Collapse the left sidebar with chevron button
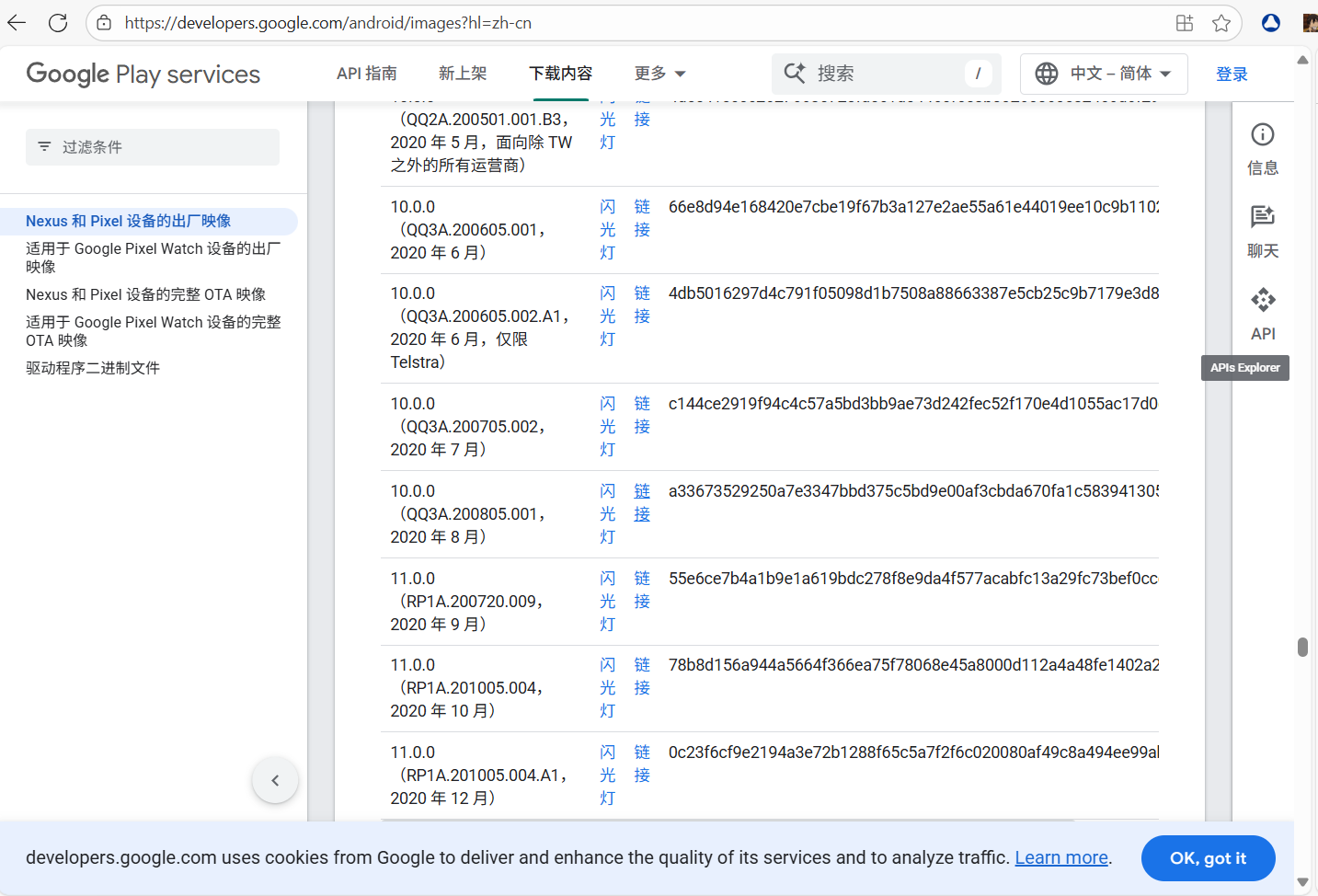The width and height of the screenshot is (1318, 896). (x=275, y=781)
